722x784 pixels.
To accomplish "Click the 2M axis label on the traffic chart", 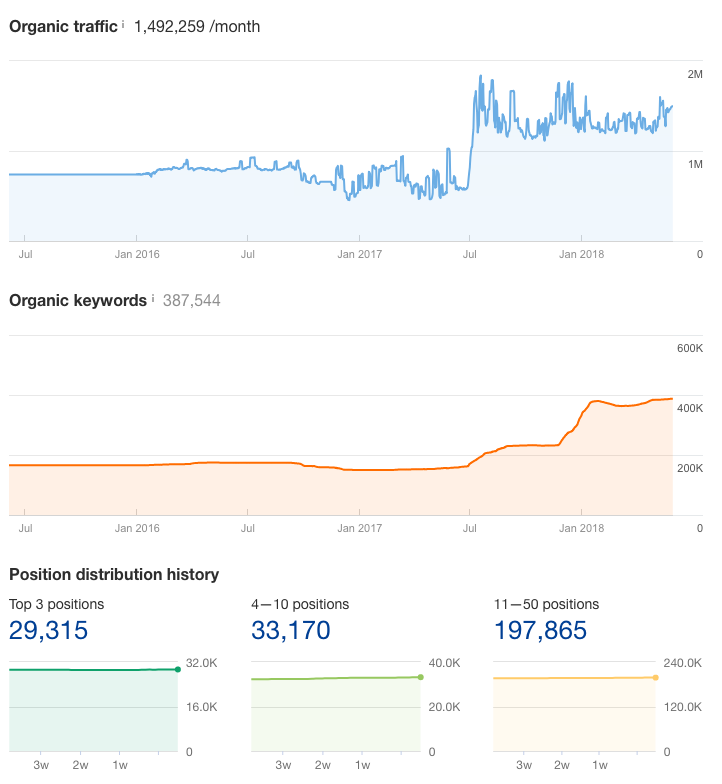I will coord(695,74).
